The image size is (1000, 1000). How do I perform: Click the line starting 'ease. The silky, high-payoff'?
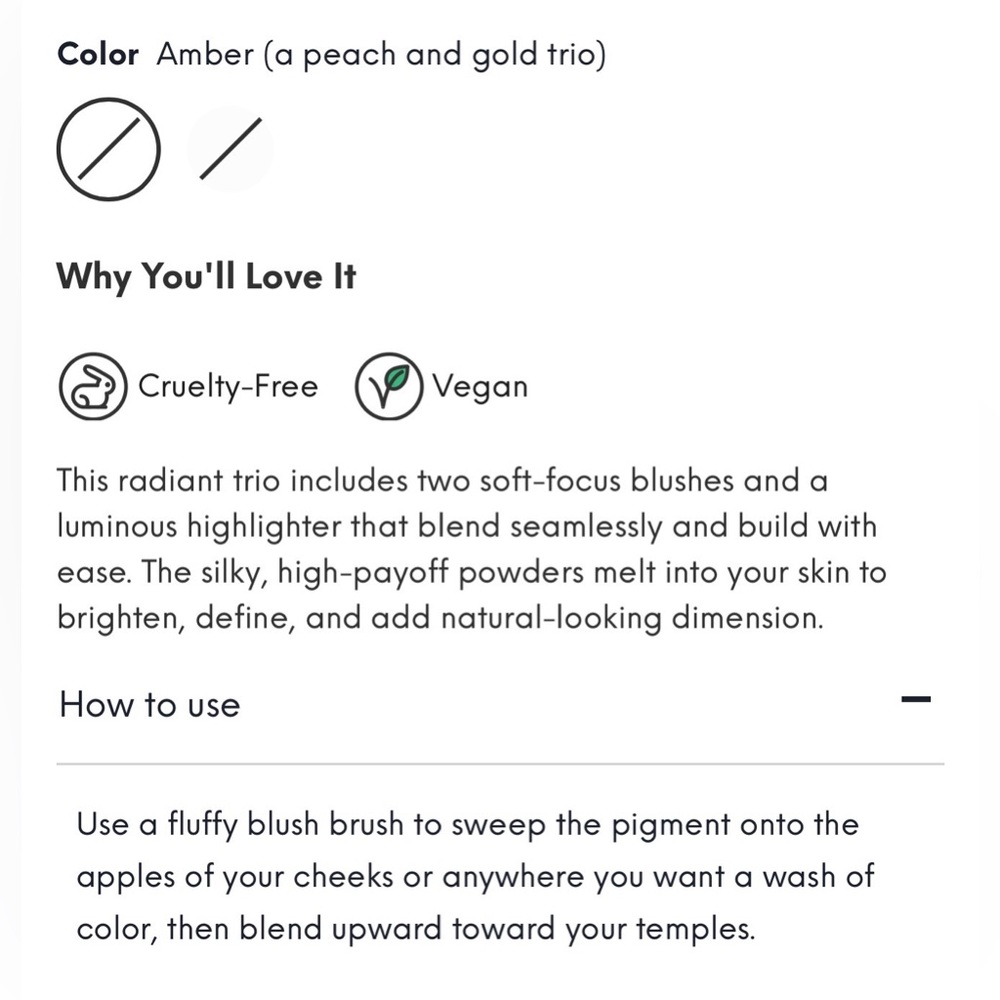point(472,573)
